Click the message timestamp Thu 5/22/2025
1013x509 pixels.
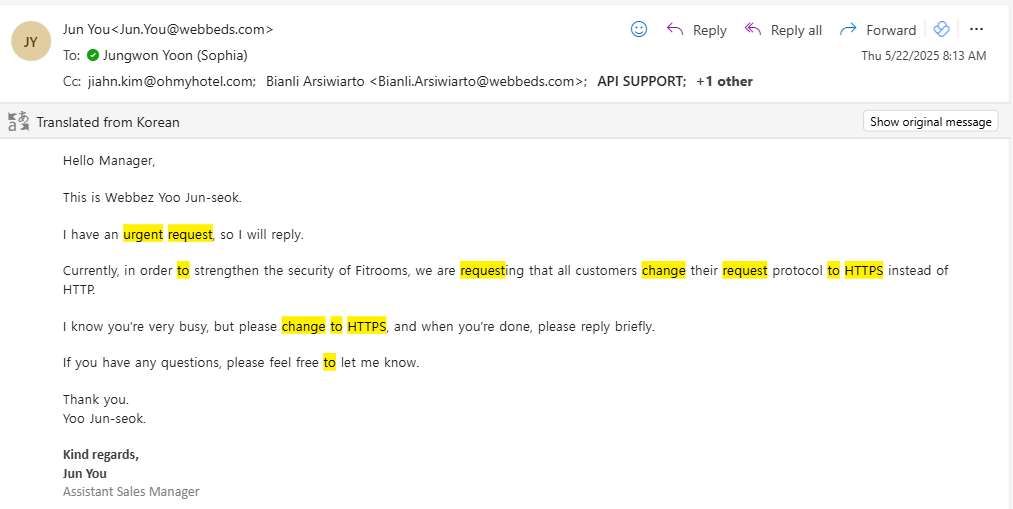click(x=923, y=55)
